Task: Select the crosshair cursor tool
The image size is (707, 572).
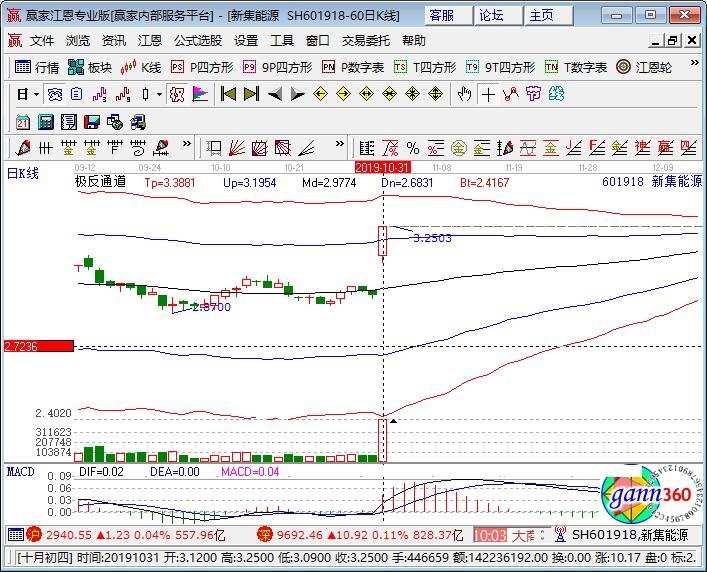Action: [488, 94]
